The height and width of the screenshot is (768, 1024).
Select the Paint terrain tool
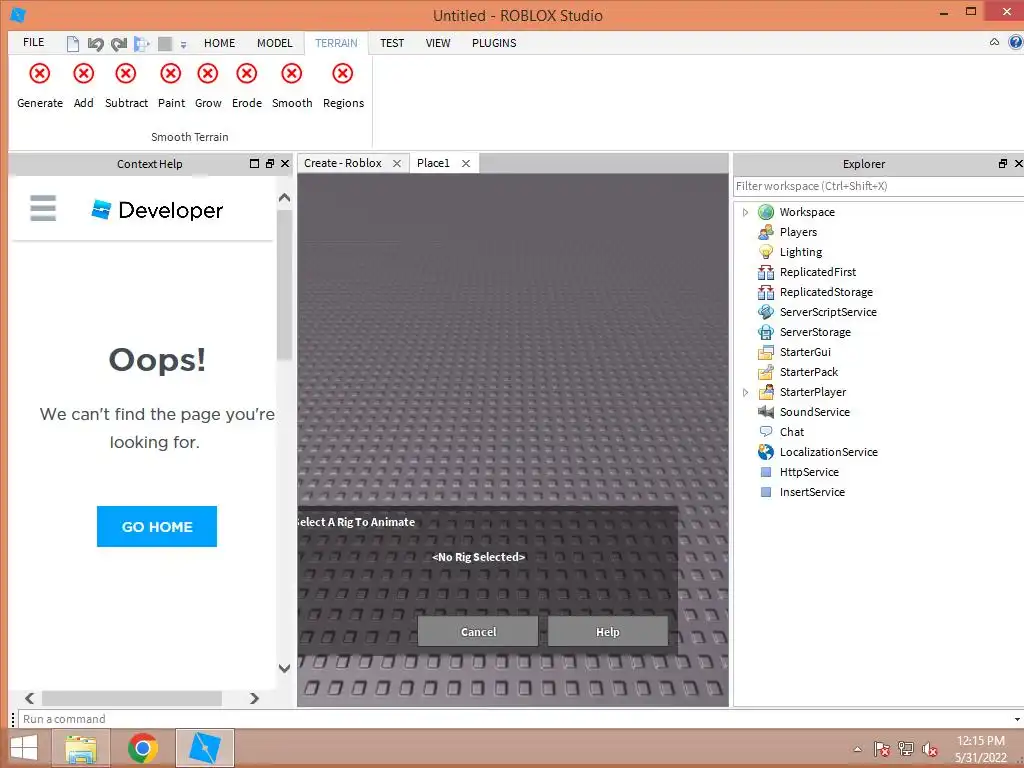tap(171, 86)
